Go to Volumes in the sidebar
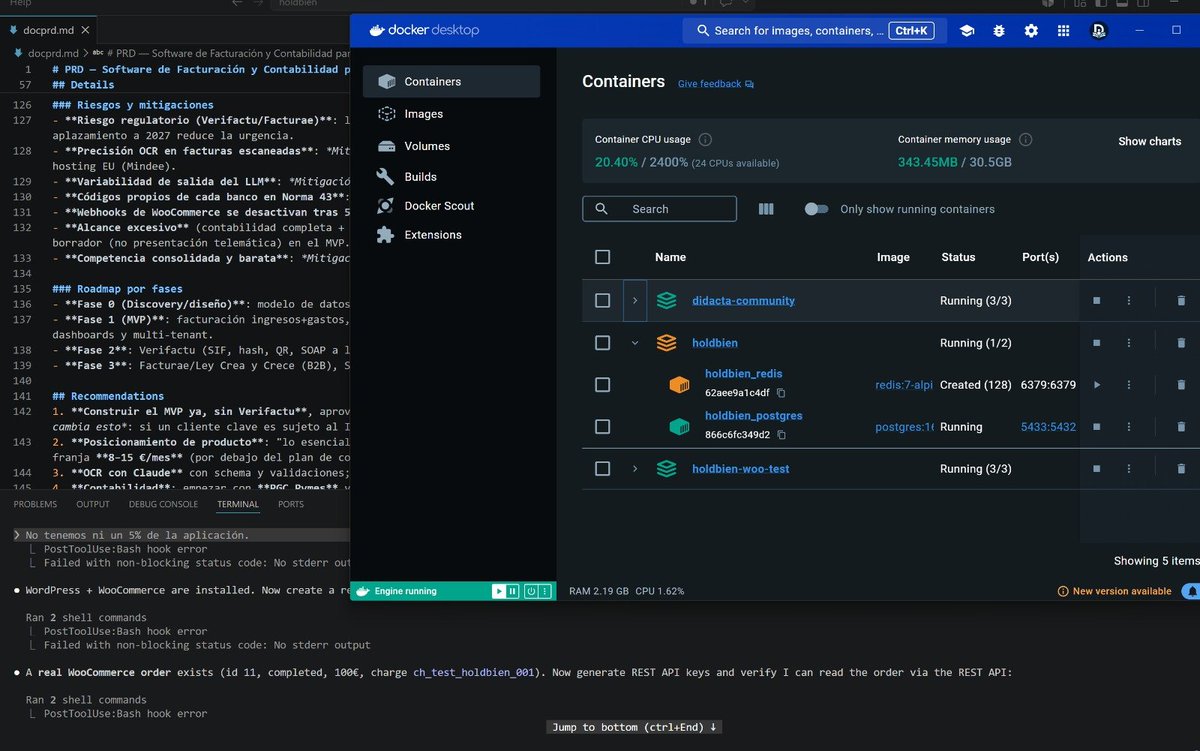 point(451,146)
